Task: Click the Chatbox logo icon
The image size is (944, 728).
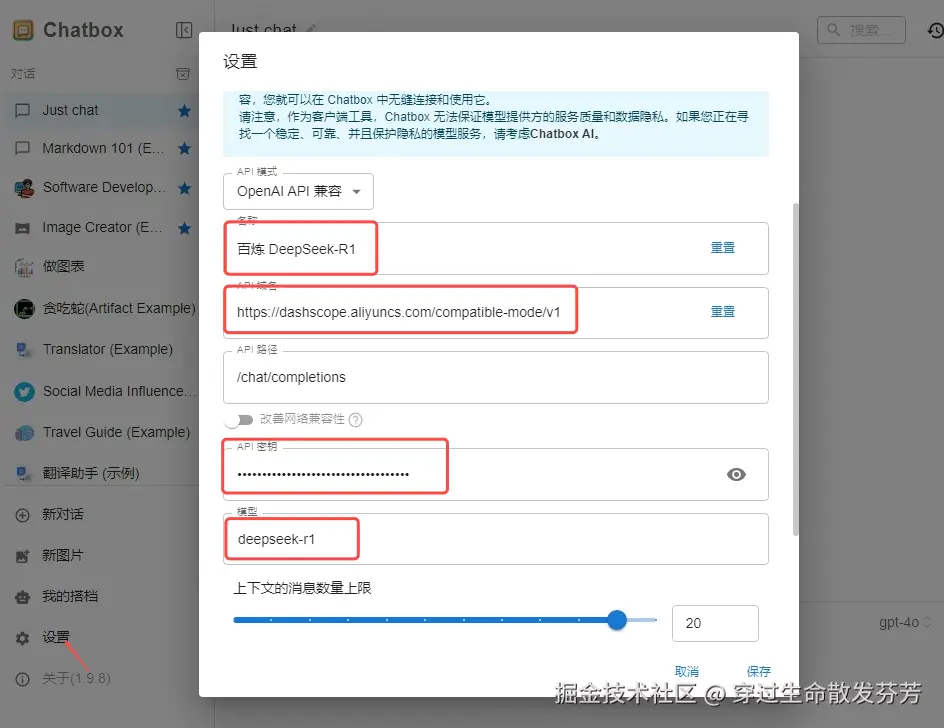Action: tap(23, 30)
